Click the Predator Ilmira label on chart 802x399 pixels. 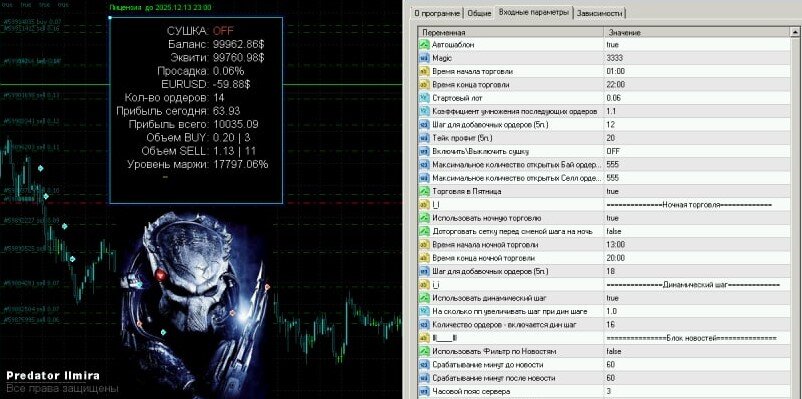(53, 376)
